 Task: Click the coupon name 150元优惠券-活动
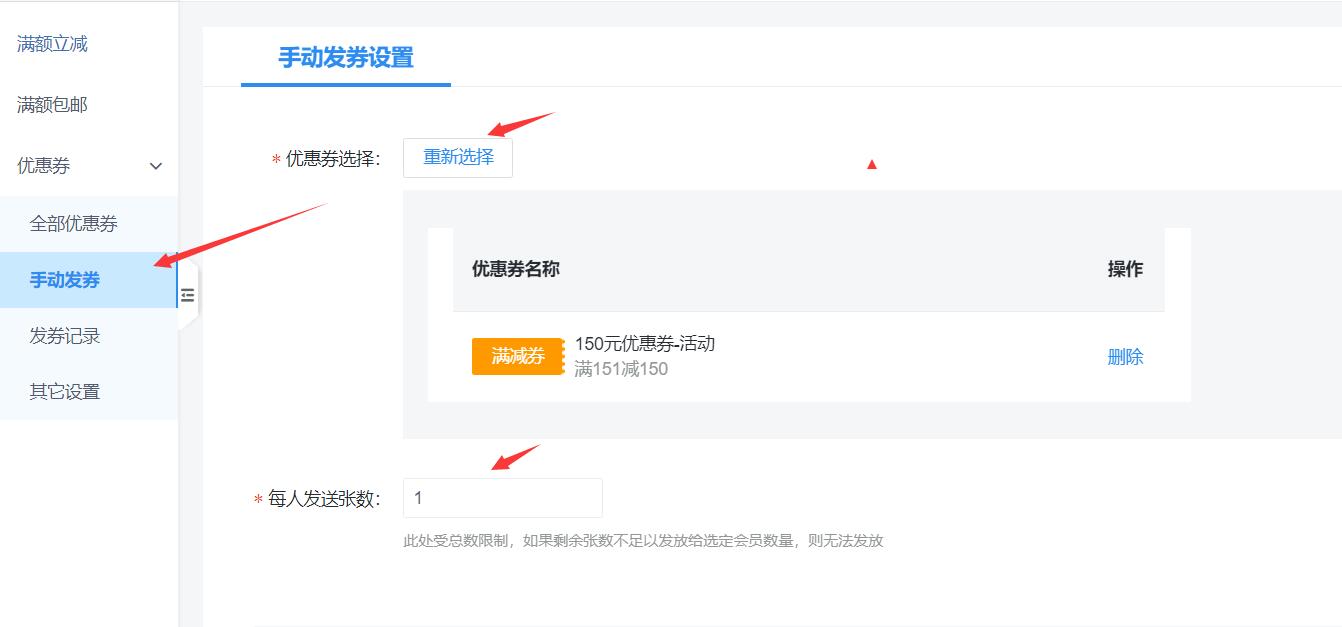coord(645,344)
